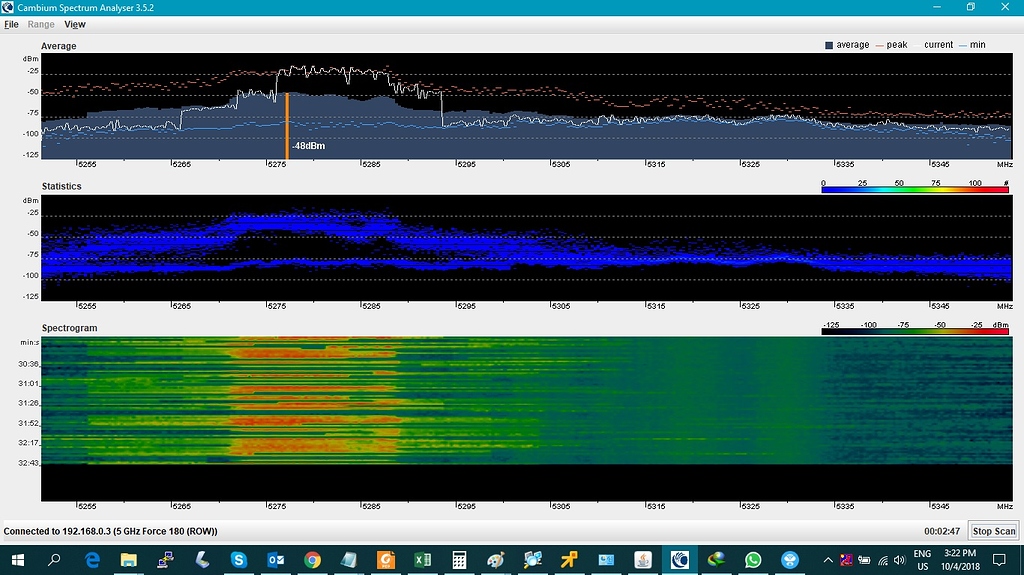The image size is (1024, 575).
Task: Select Cambium Spectrum Analyser taskbar icon
Action: pyautogui.click(x=680, y=560)
